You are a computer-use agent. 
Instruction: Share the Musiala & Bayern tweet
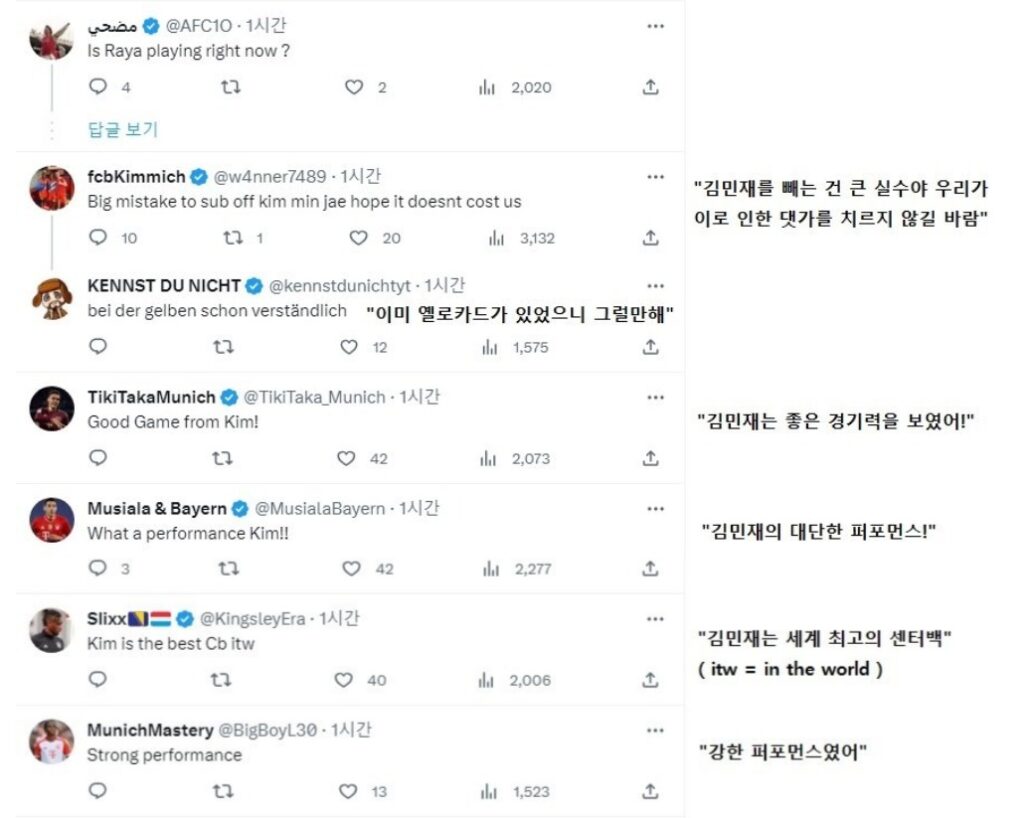650,568
